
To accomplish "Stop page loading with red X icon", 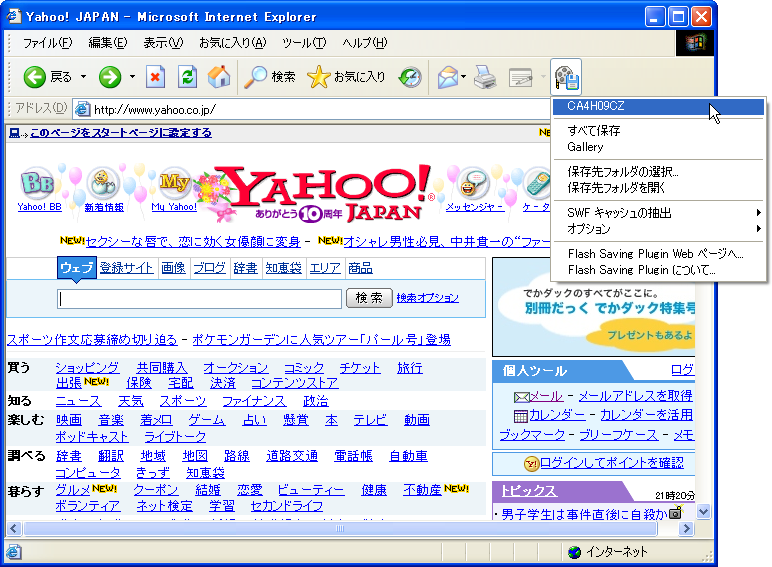I will [155, 77].
